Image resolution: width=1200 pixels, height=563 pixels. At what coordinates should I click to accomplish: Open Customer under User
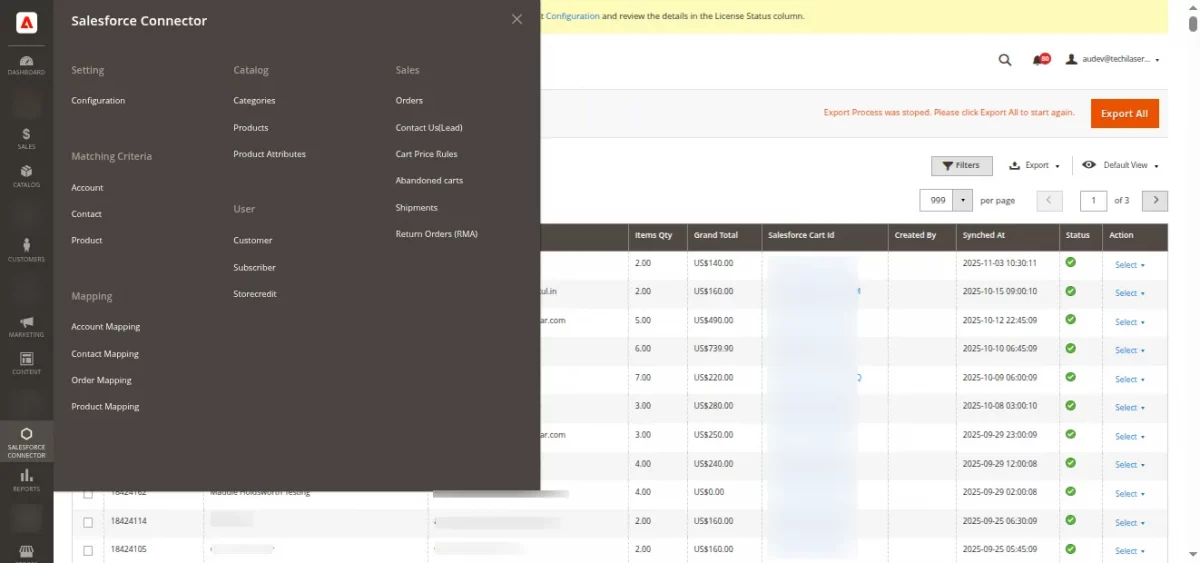(x=253, y=241)
